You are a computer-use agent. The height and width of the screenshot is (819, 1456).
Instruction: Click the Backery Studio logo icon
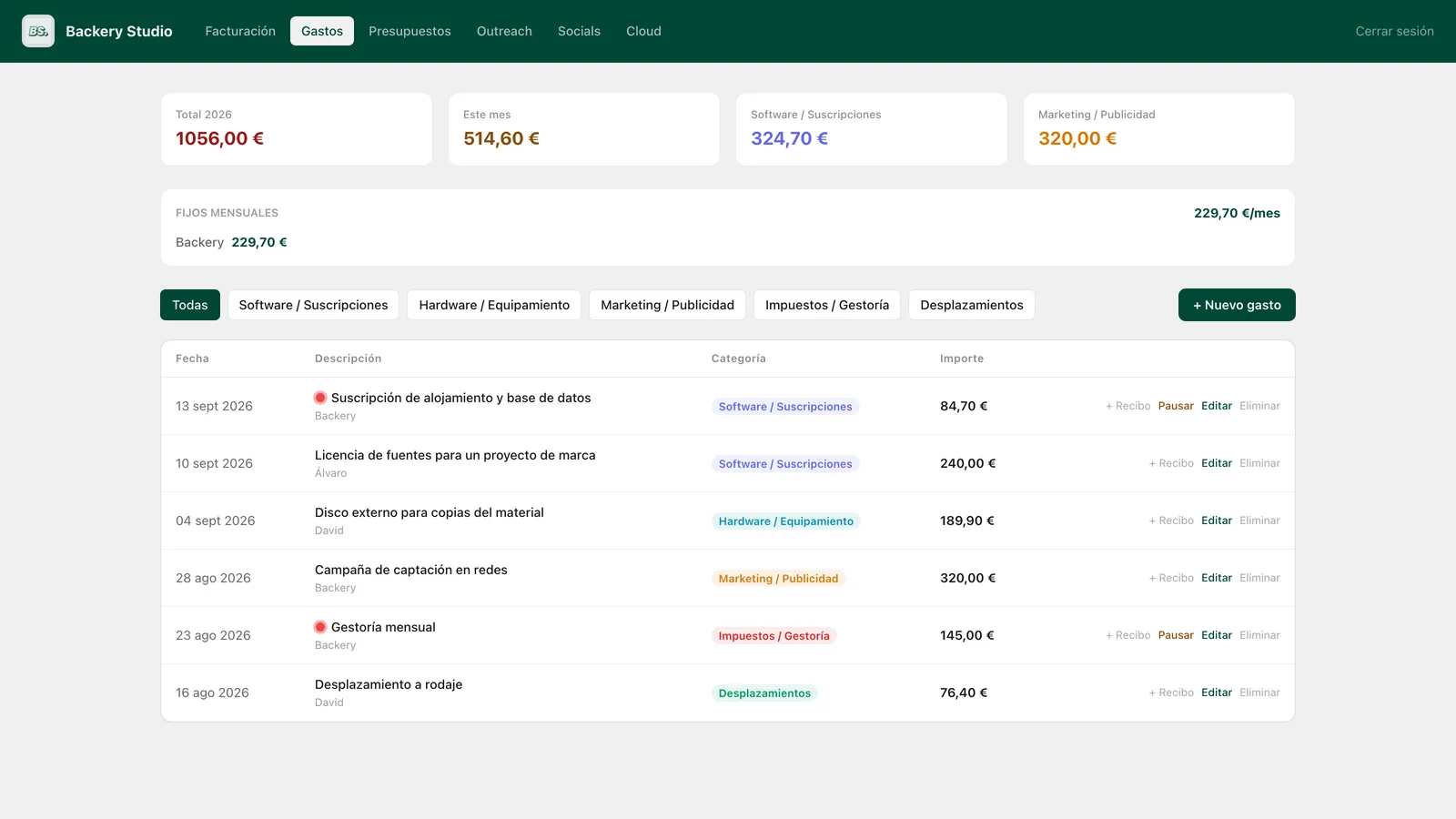pos(38,31)
